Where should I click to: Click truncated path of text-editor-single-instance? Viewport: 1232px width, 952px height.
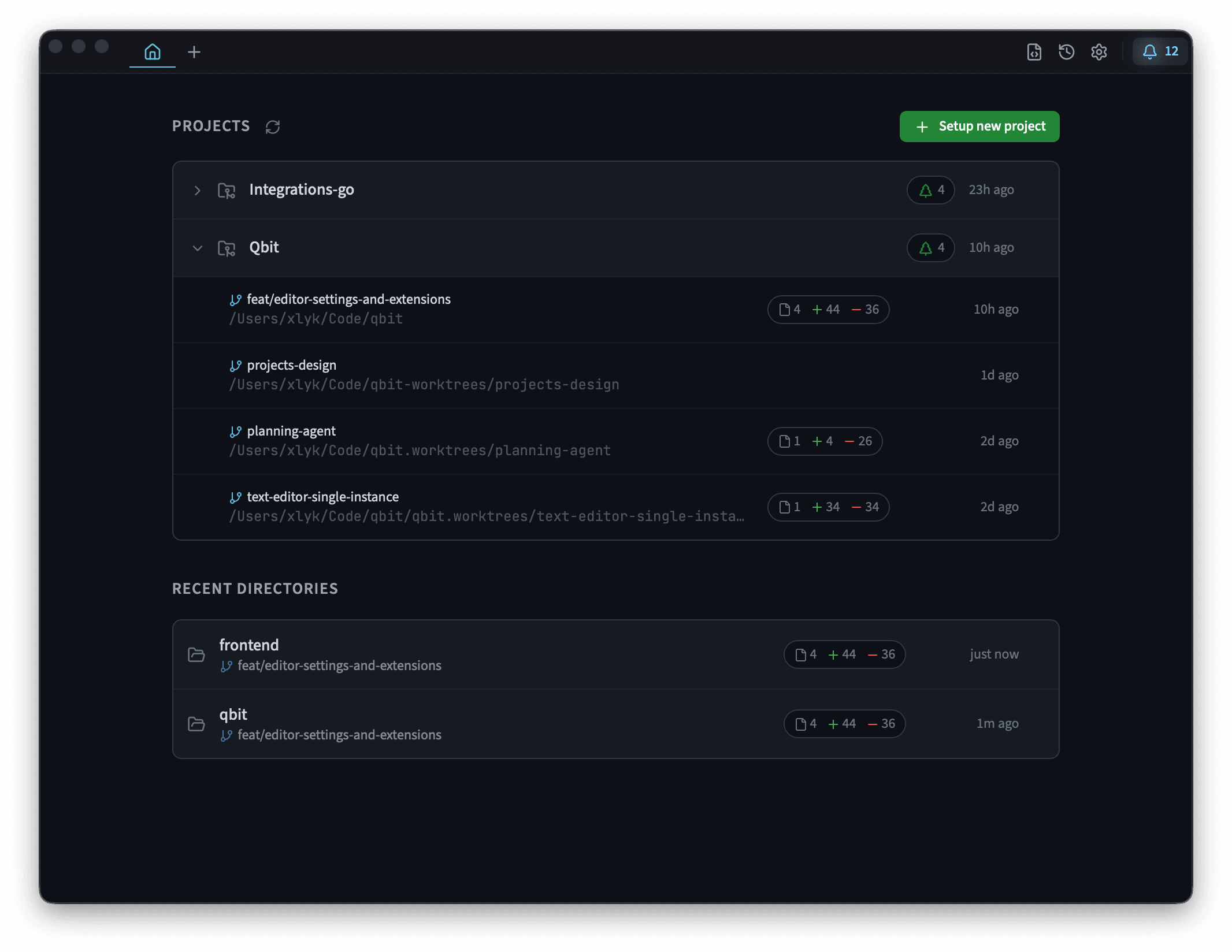tap(487, 516)
